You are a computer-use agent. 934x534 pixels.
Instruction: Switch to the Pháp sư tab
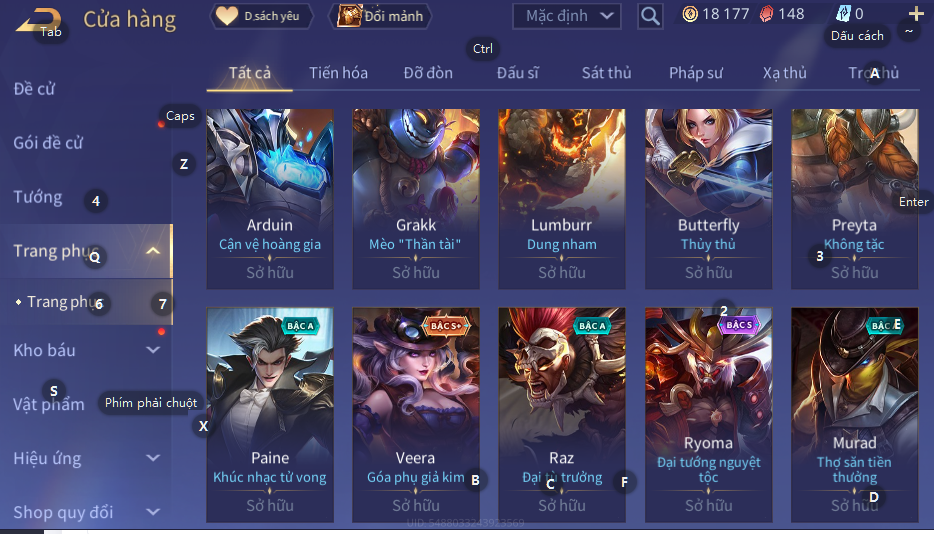click(695, 73)
